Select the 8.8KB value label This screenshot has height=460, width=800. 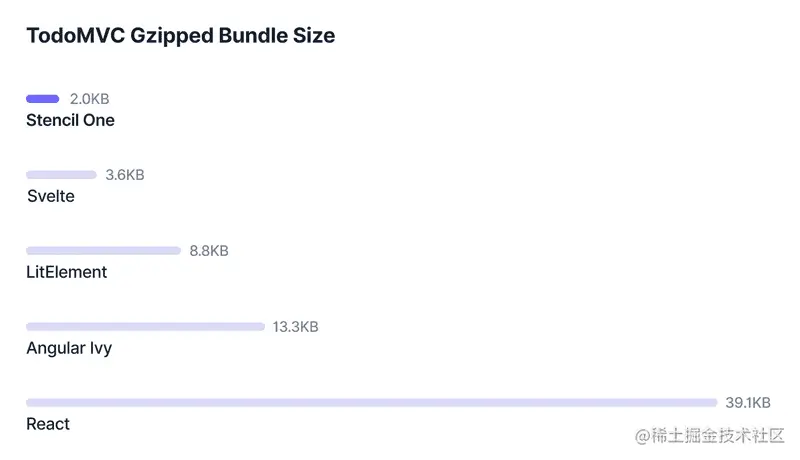click(209, 251)
